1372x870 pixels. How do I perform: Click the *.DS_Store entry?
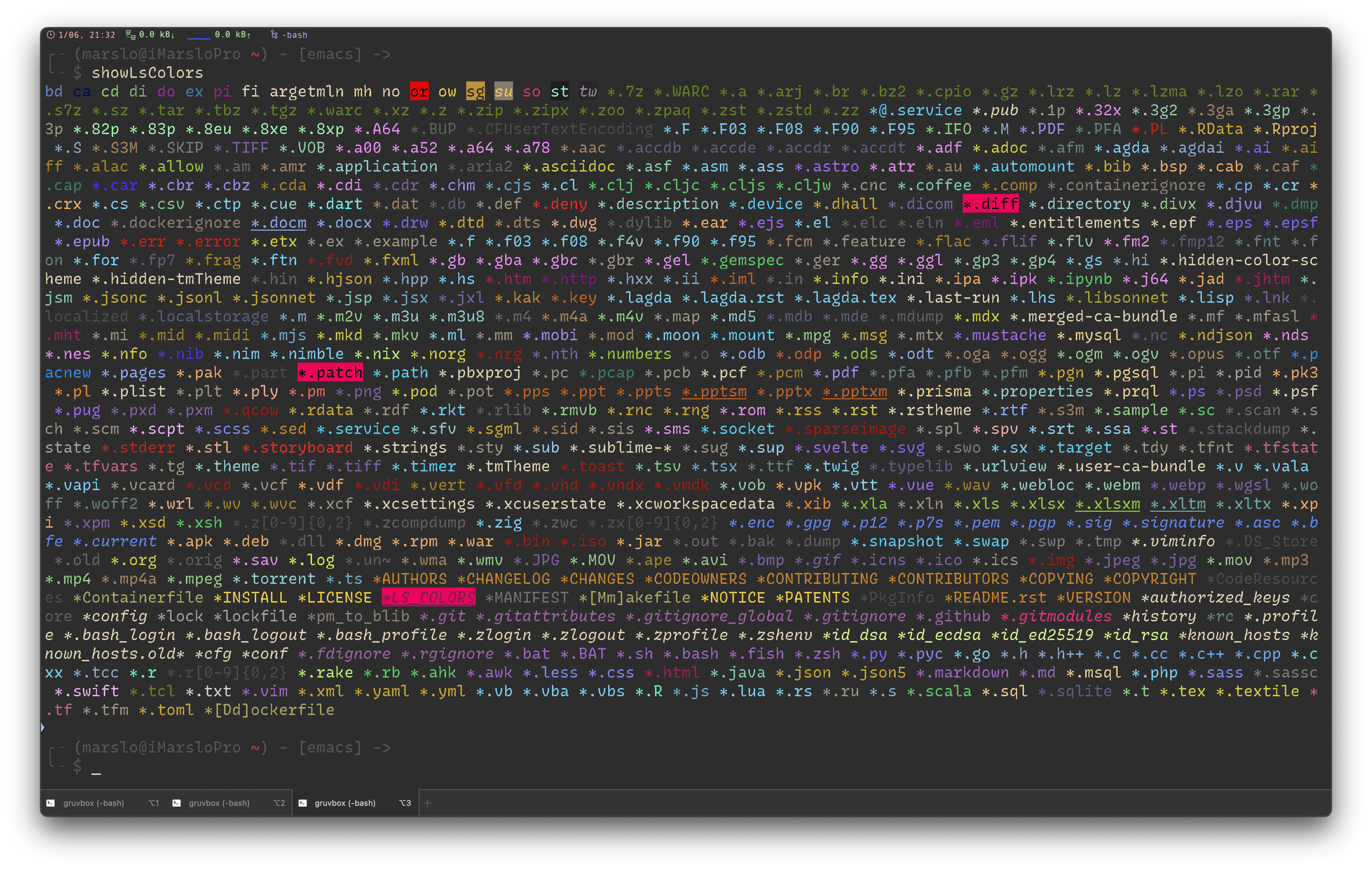click(x=1272, y=541)
